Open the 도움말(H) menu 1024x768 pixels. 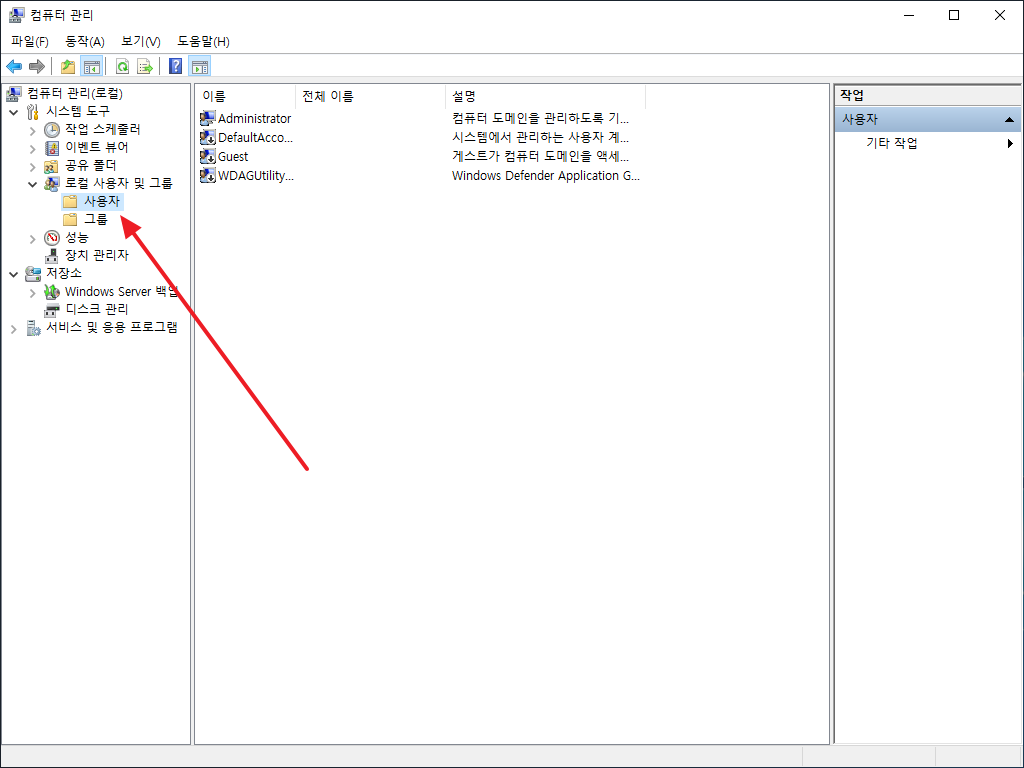[203, 41]
